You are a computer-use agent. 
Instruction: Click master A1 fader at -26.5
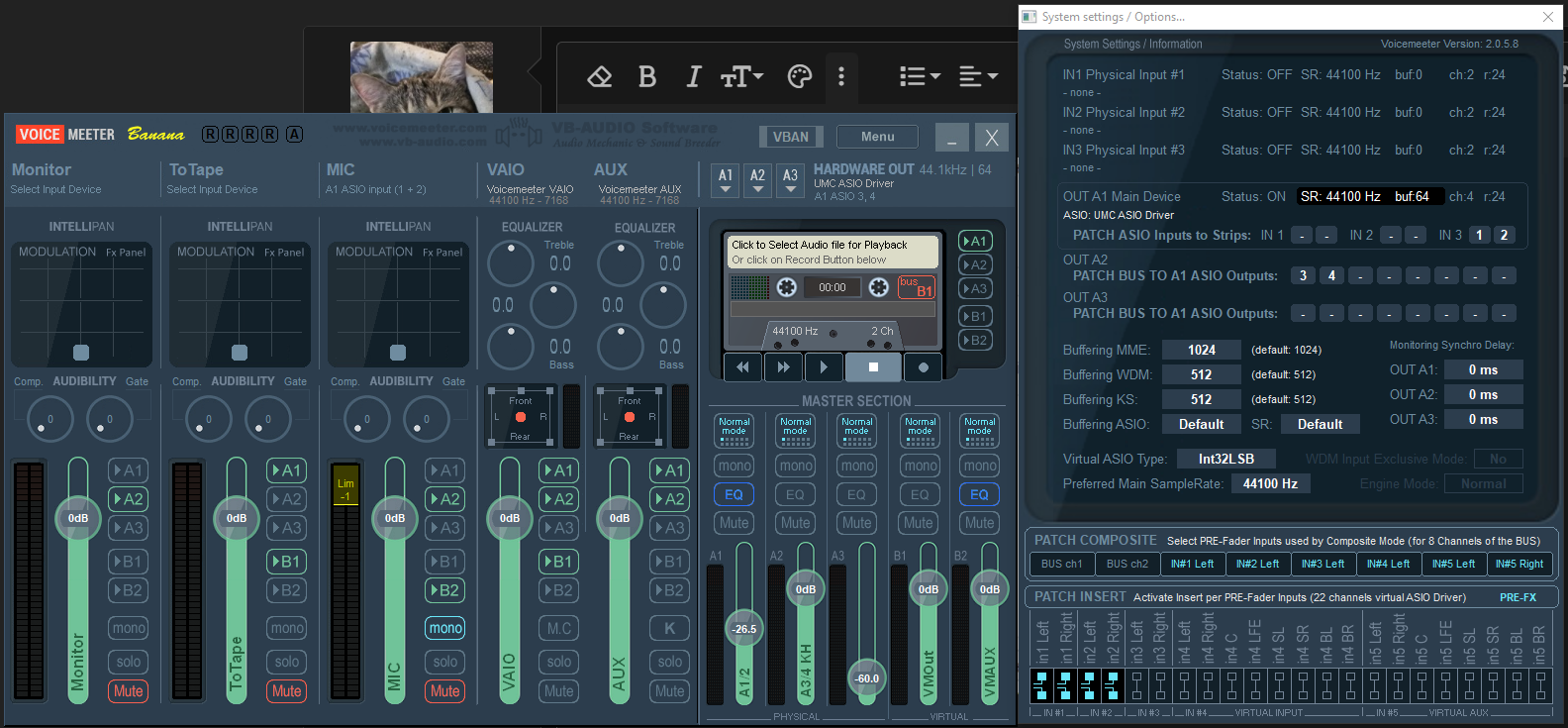[744, 629]
